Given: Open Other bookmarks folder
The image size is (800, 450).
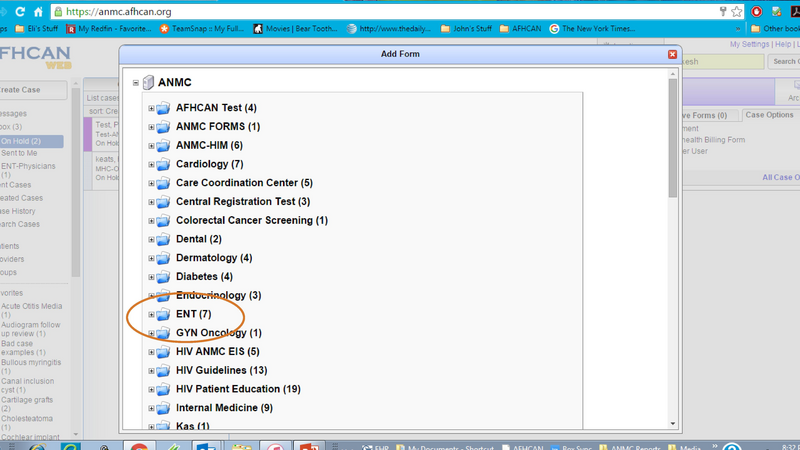Looking at the screenshot, I should [x=776, y=29].
